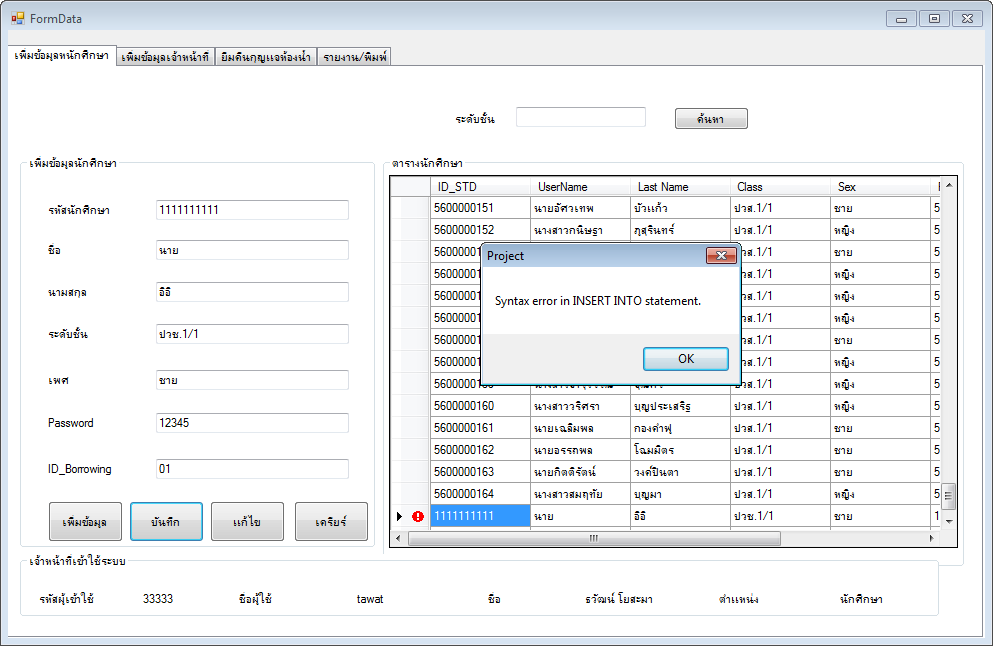
Task: Save with the บันทึก button
Action: click(x=166, y=522)
